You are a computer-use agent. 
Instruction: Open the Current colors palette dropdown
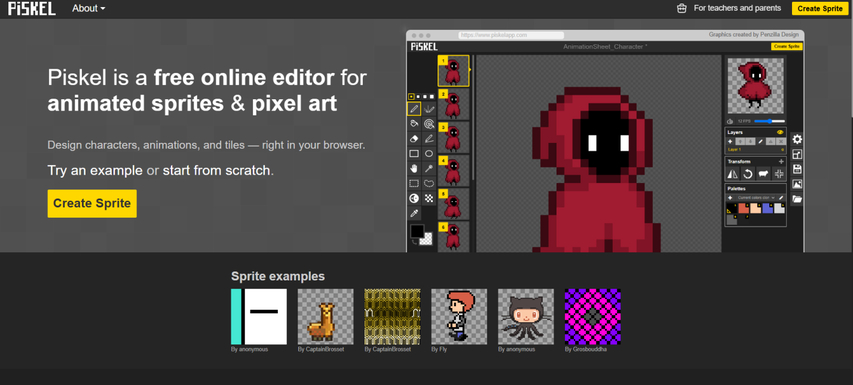point(756,197)
